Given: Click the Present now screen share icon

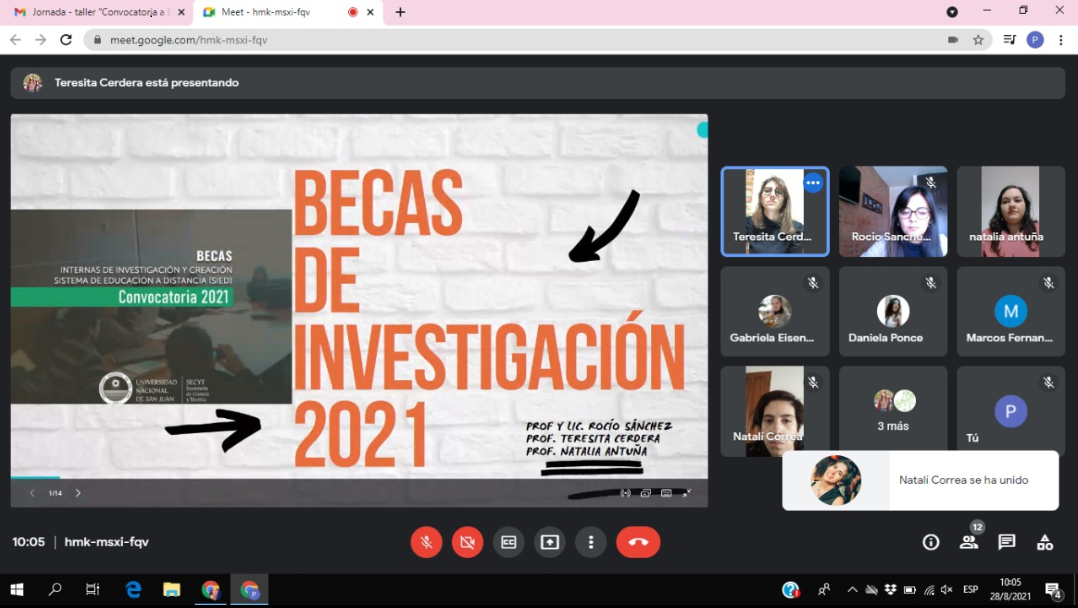Looking at the screenshot, I should 549,542.
